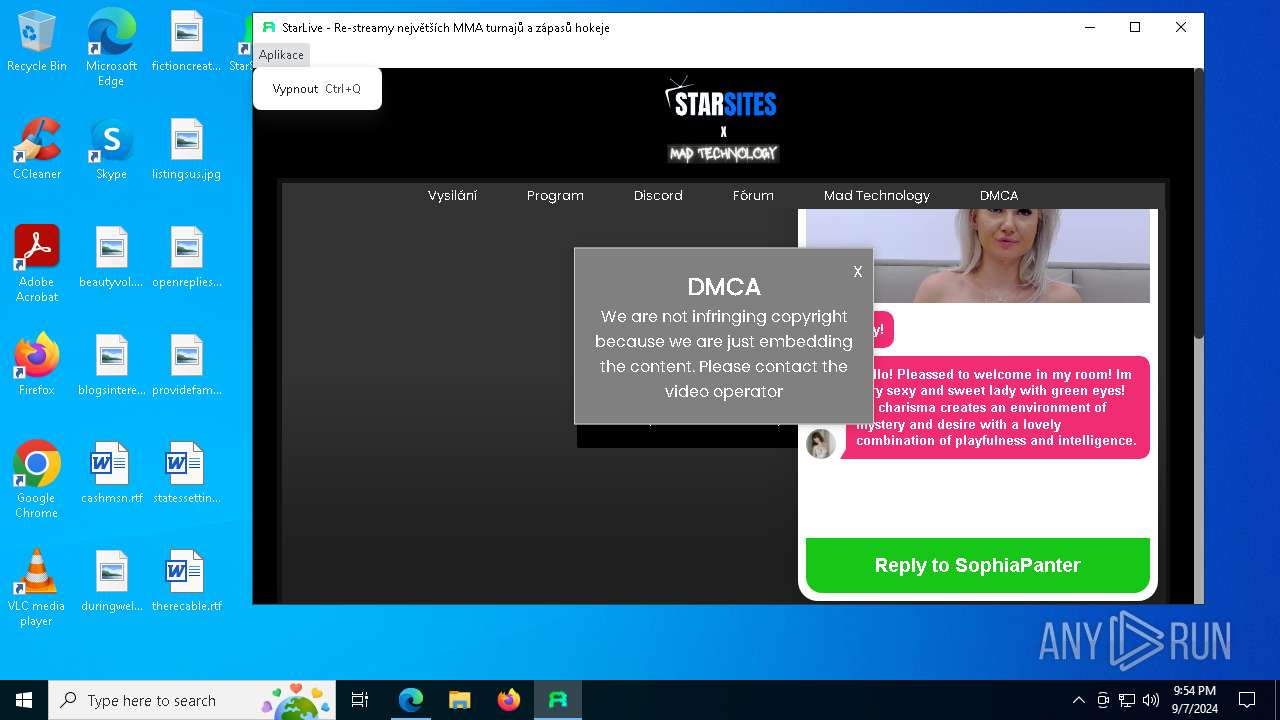Select Vypnout Ctrl+Q menu entry
The height and width of the screenshot is (720, 1280).
click(317, 89)
